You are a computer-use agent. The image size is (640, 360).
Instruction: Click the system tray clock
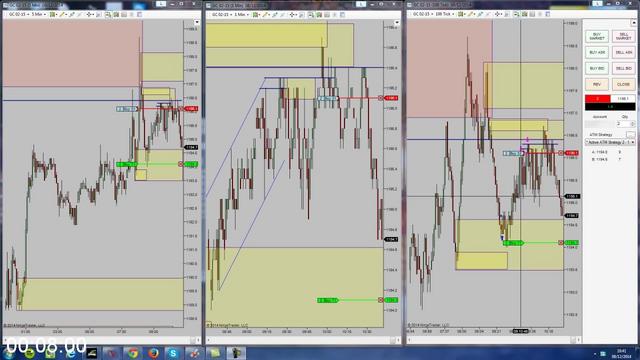tap(622, 353)
